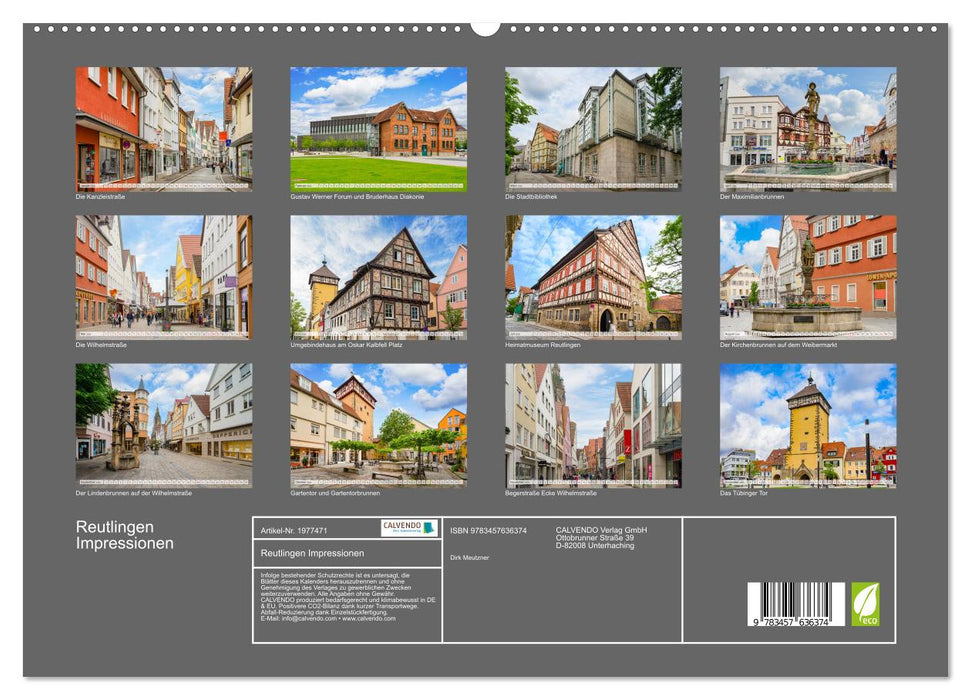Viewport: 971px width, 700px height.
Task: Click the blue flag mark beside the CALVENDO logo
Action: tap(427, 525)
